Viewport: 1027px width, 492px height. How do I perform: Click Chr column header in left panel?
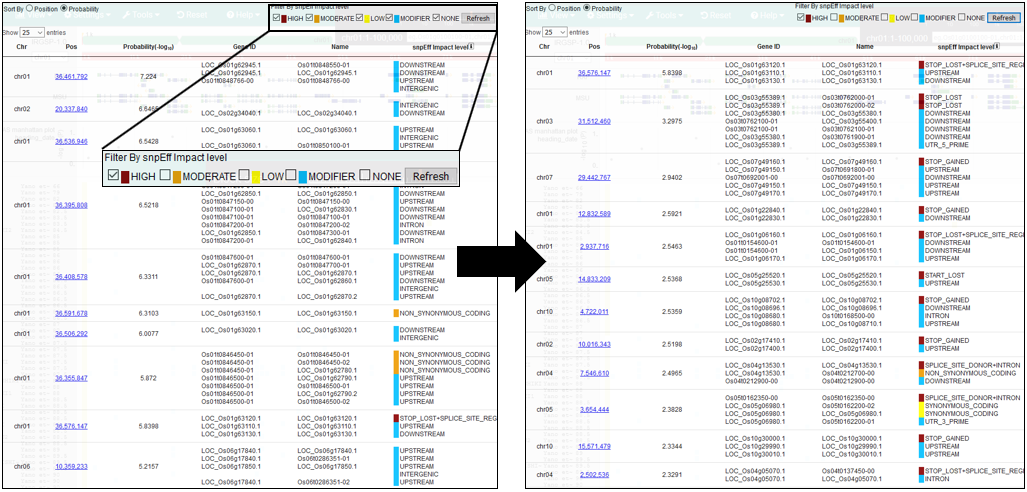pos(20,47)
